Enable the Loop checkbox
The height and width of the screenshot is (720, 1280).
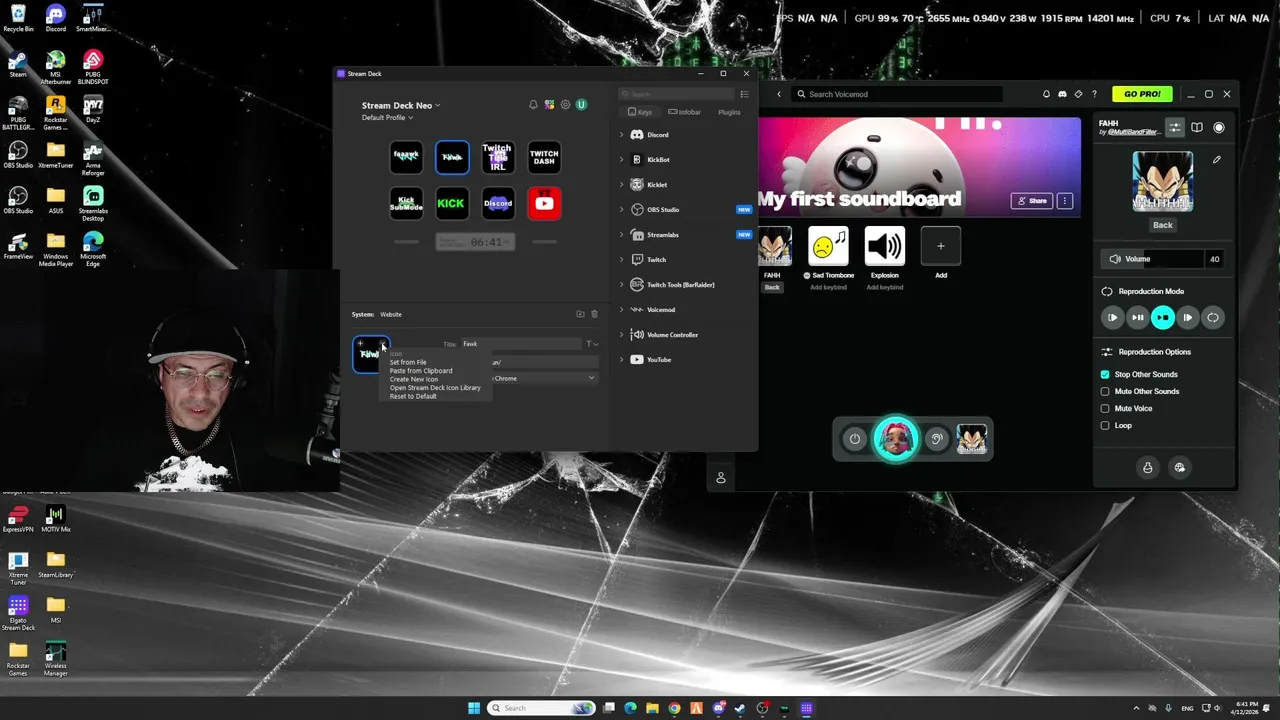point(1105,425)
